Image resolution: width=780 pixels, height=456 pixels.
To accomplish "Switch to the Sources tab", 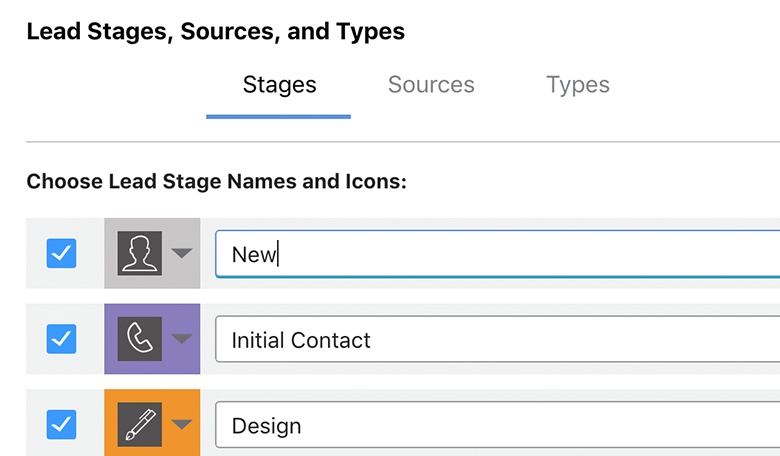I will (x=431, y=85).
